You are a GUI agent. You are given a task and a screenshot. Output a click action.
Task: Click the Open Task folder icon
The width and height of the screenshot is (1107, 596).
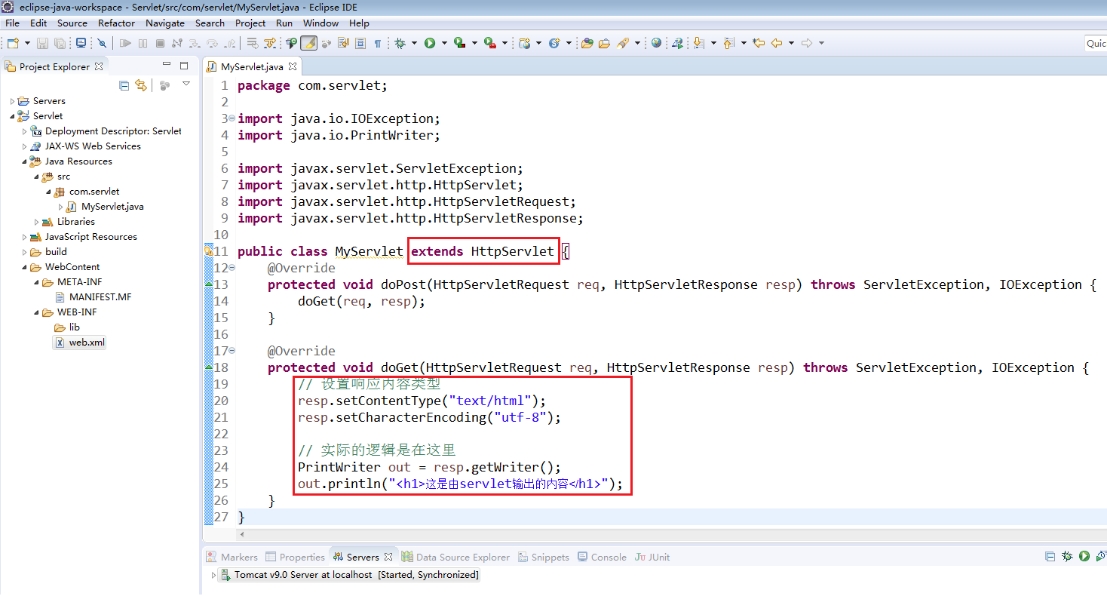[x=604, y=43]
